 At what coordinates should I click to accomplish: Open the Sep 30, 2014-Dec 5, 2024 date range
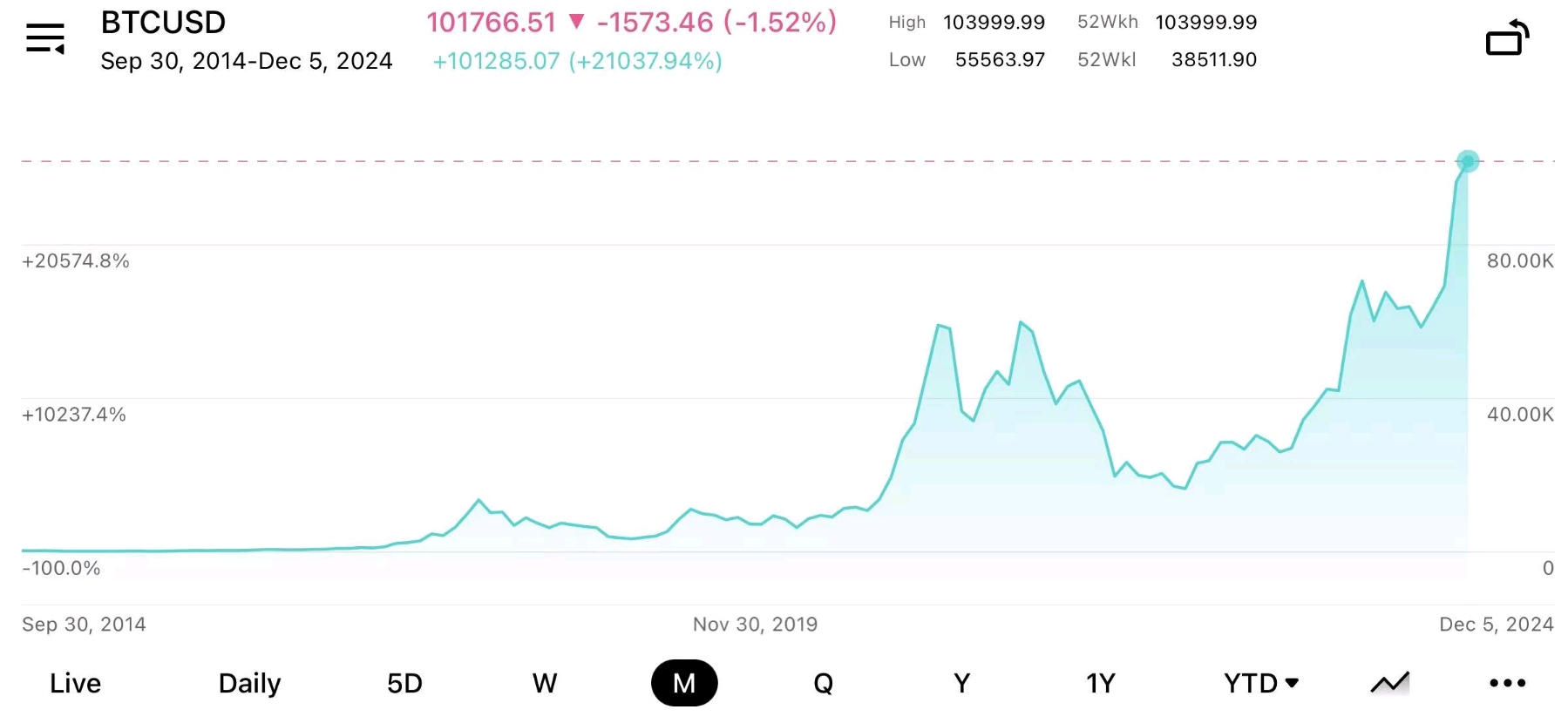(247, 61)
